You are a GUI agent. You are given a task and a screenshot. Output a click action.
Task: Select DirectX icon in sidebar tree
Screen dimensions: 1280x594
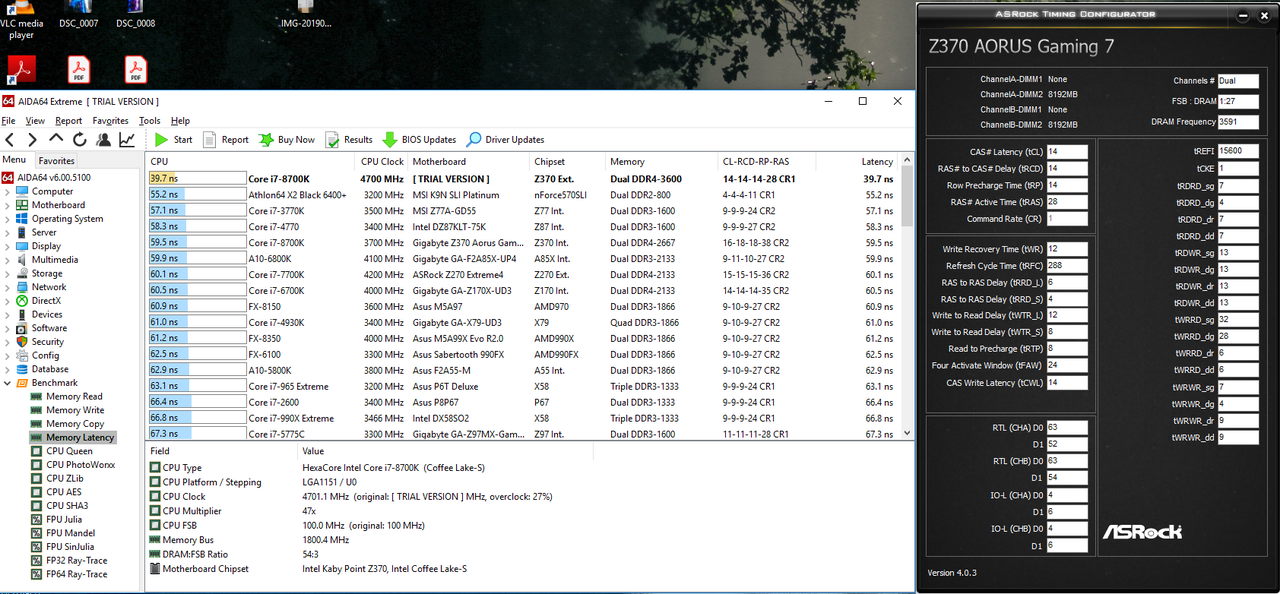point(22,301)
